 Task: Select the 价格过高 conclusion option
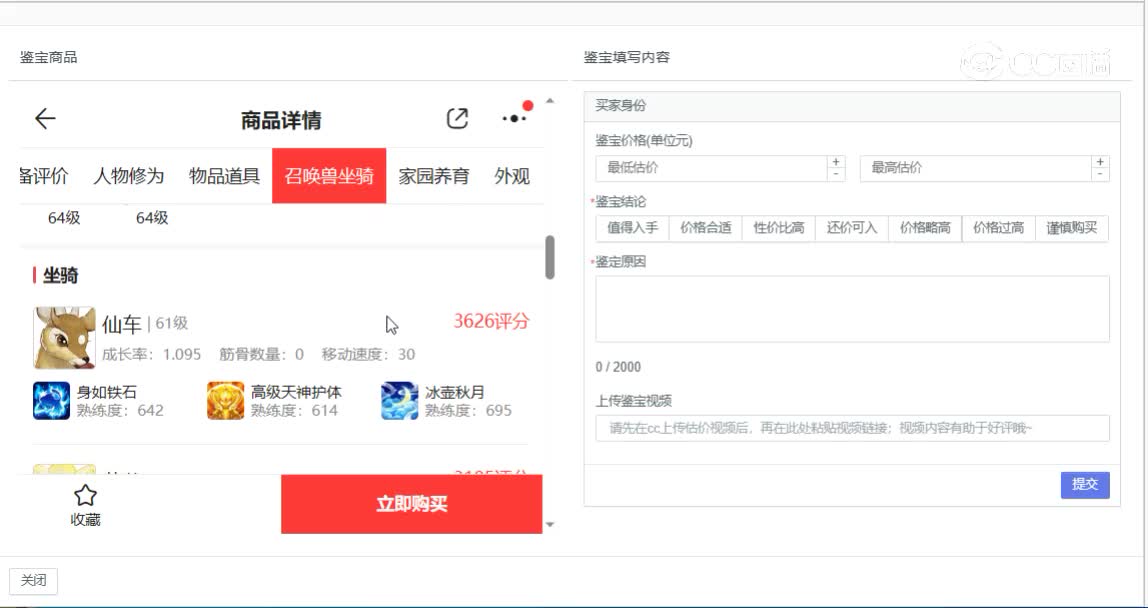(x=997, y=228)
